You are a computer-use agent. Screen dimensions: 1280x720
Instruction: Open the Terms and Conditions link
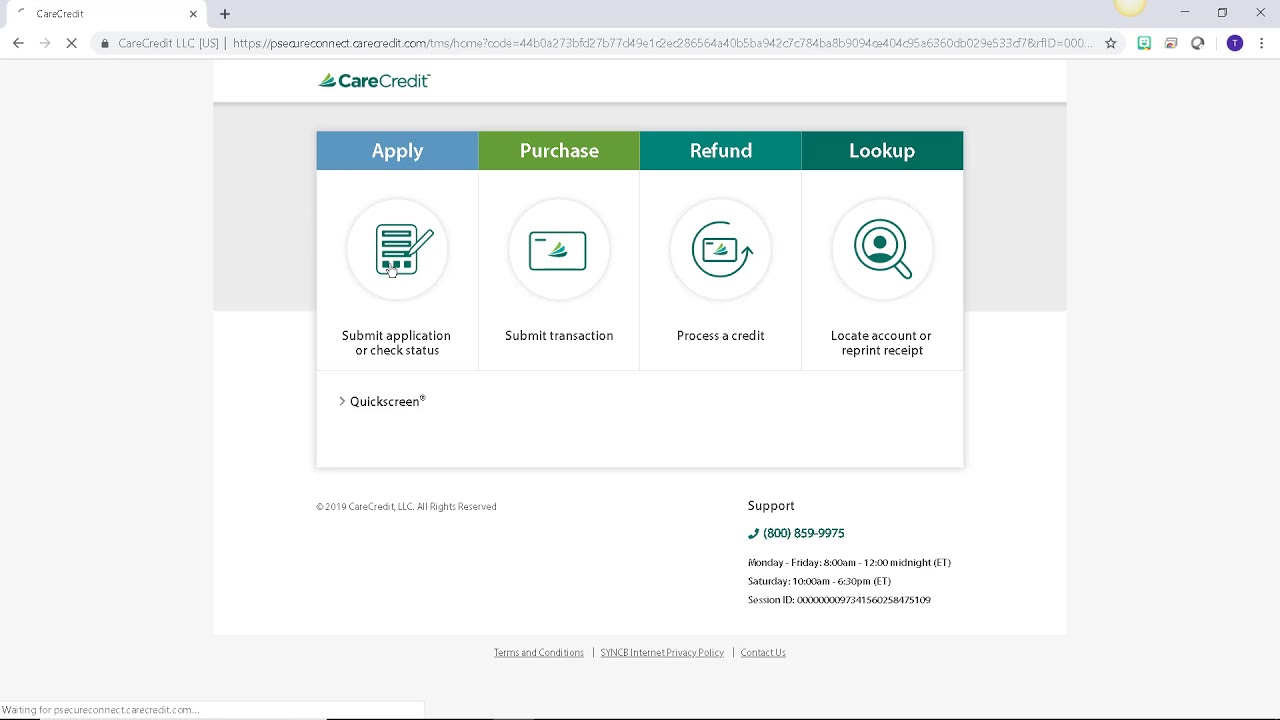(x=538, y=652)
